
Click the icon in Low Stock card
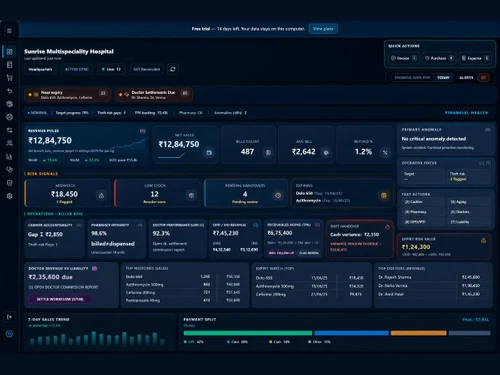point(191,195)
